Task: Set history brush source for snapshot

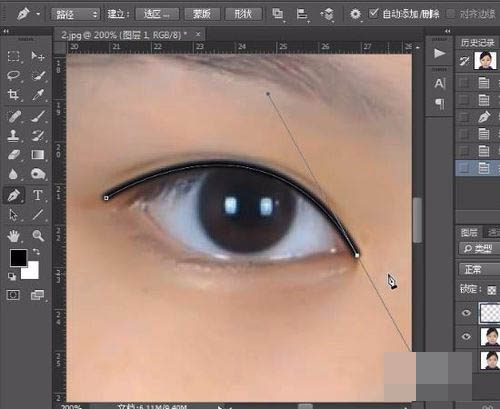Action: tap(464, 61)
